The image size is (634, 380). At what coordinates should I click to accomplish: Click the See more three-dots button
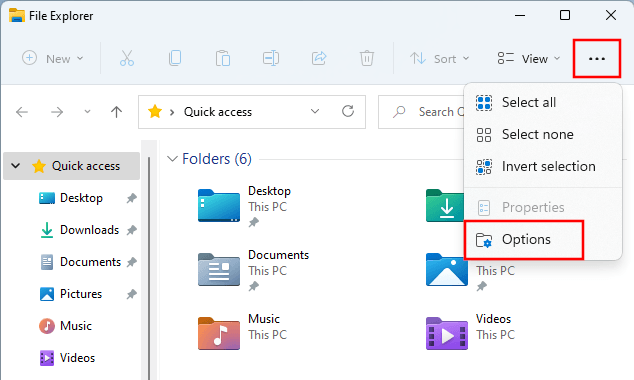coord(597,59)
